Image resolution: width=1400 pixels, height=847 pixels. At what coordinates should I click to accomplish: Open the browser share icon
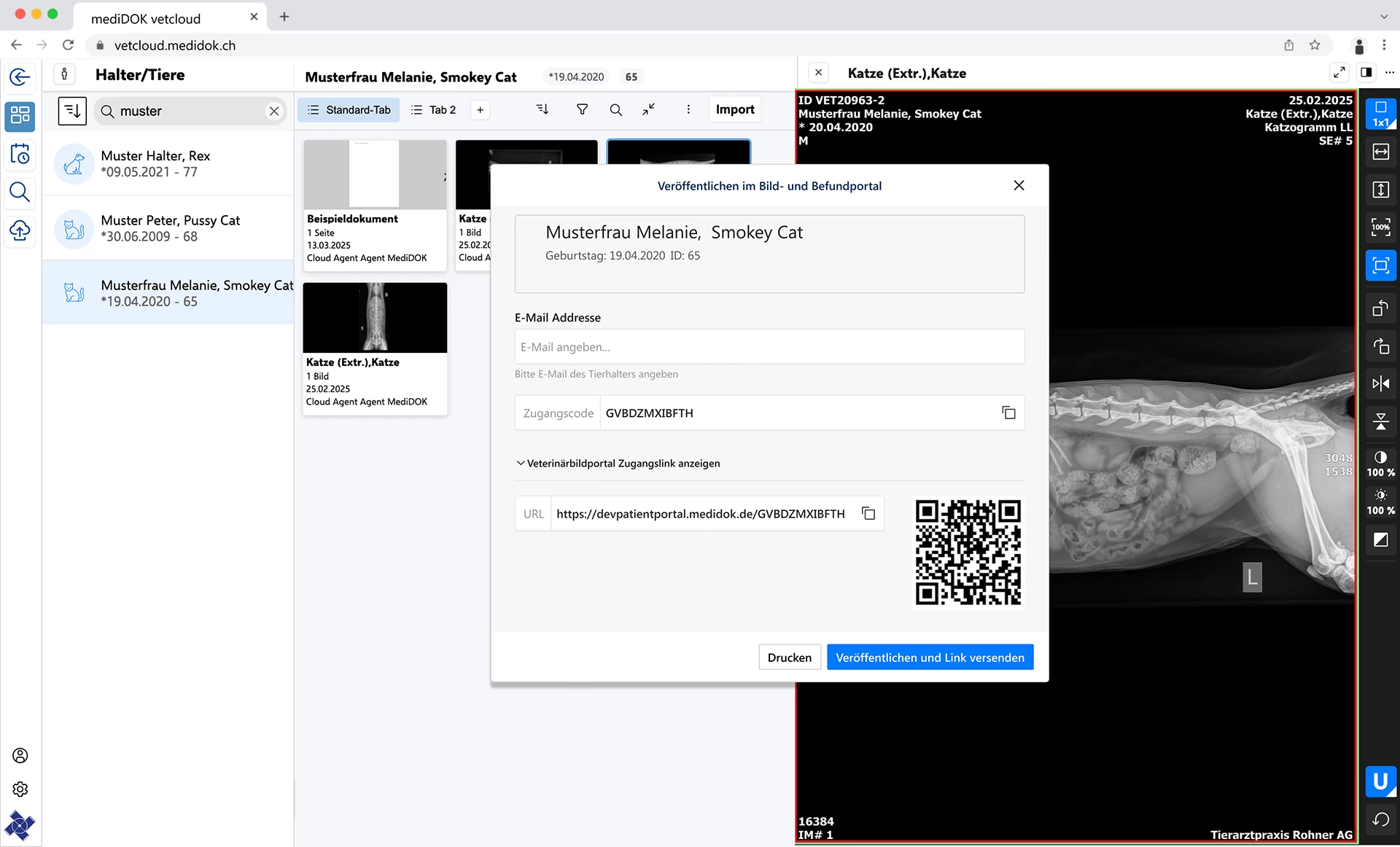[1288, 44]
